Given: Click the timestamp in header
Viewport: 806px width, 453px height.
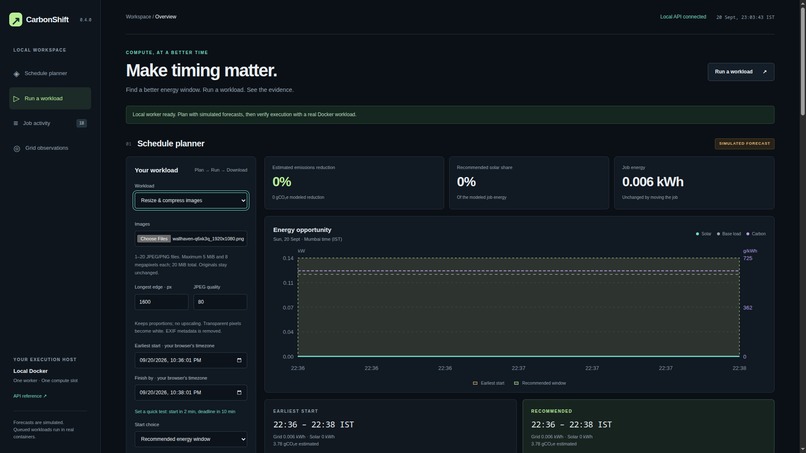Looking at the screenshot, I should click(745, 17).
